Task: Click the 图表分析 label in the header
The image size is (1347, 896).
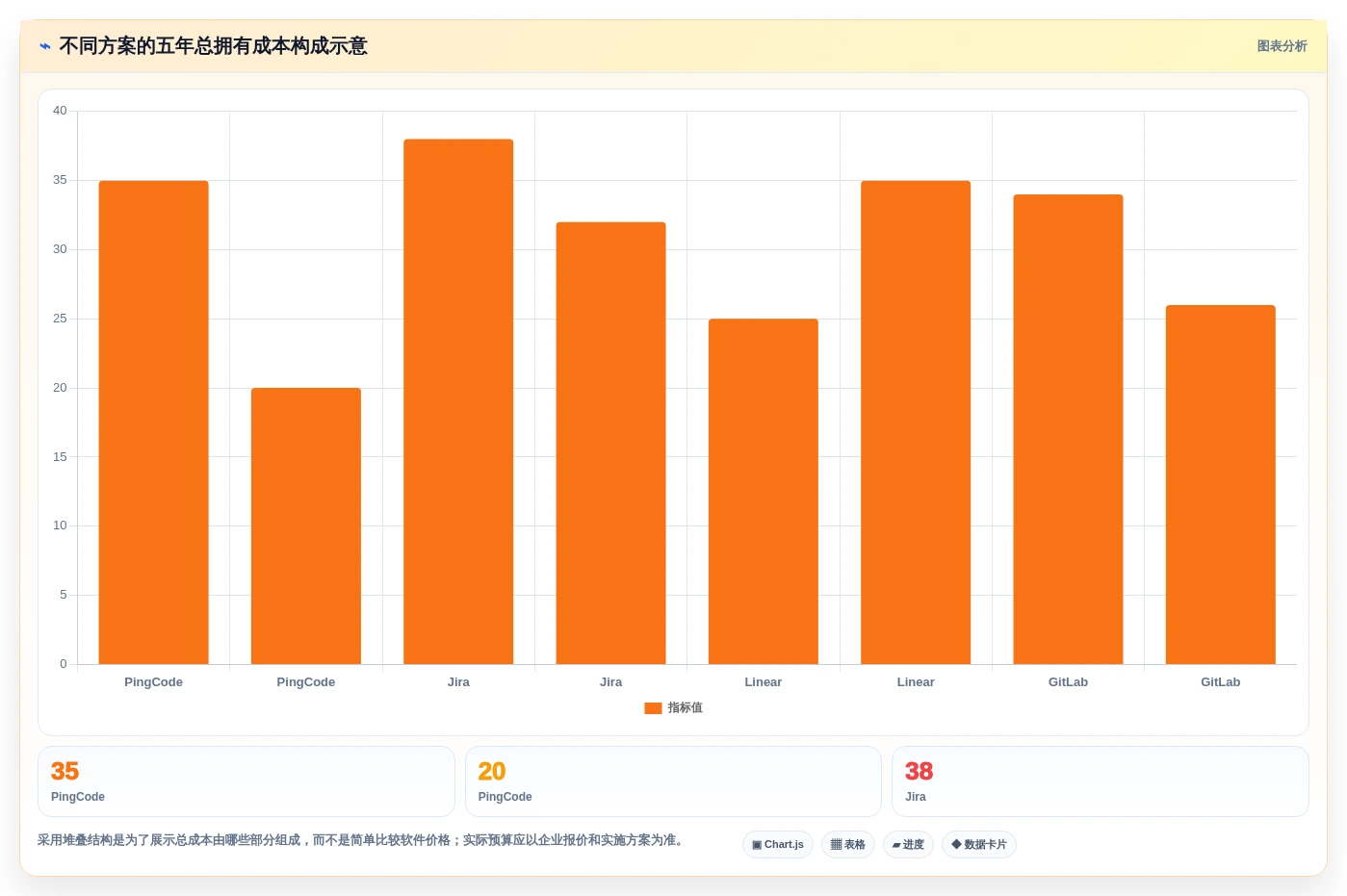Action: point(1282,46)
